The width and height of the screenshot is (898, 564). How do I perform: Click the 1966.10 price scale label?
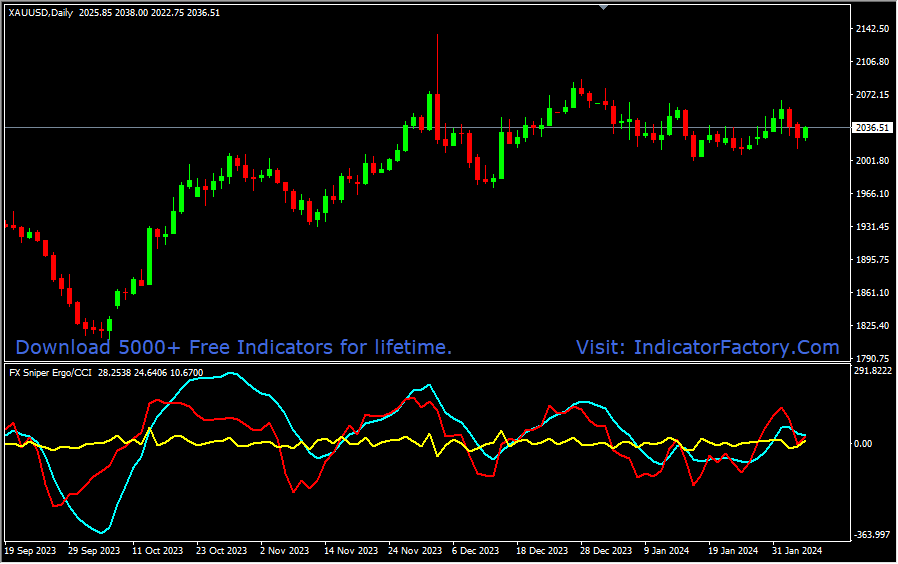point(872,194)
